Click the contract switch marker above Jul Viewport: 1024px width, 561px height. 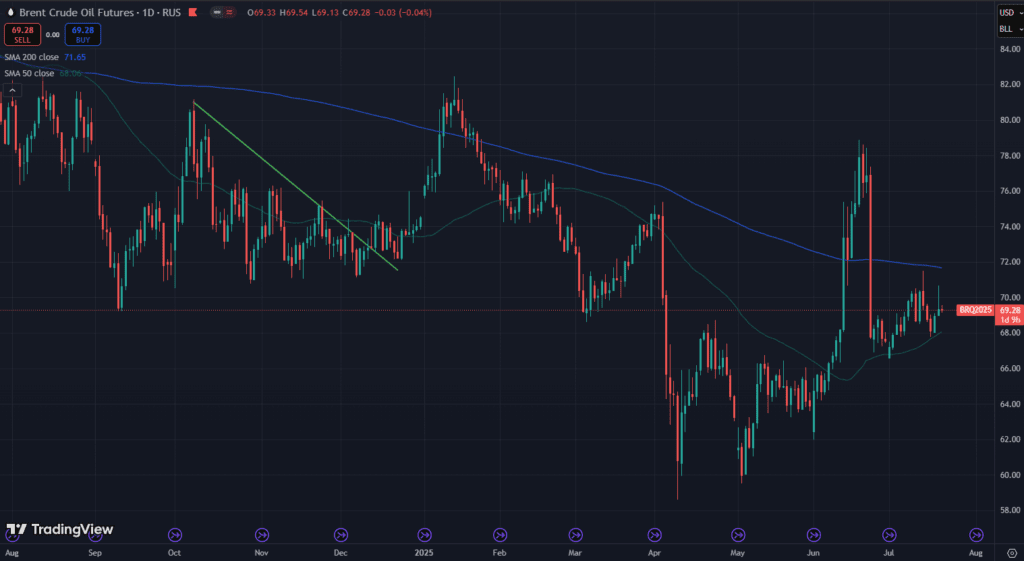click(x=889, y=535)
